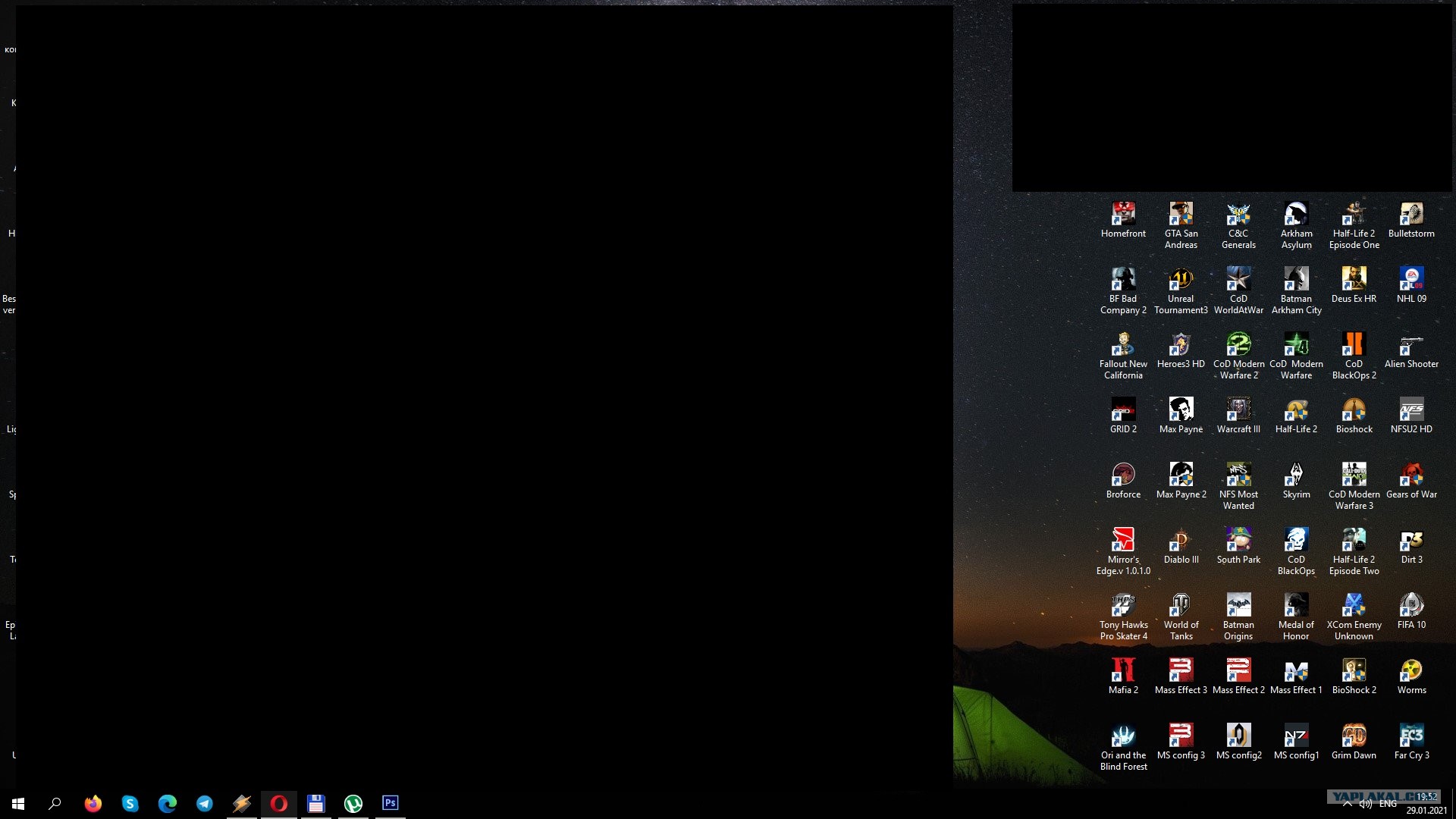Select the Broforce desktop shortcut

1123,481
